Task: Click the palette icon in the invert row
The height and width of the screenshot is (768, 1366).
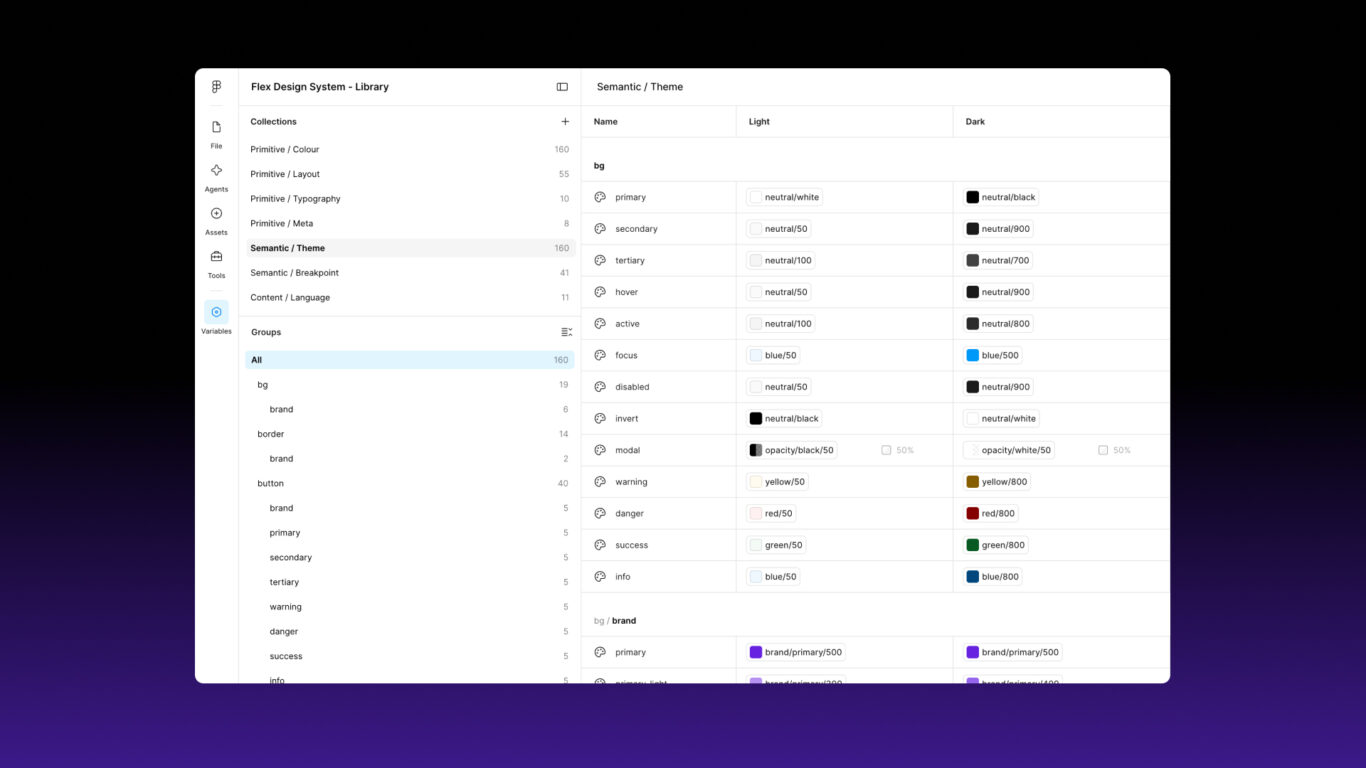Action: (x=600, y=418)
